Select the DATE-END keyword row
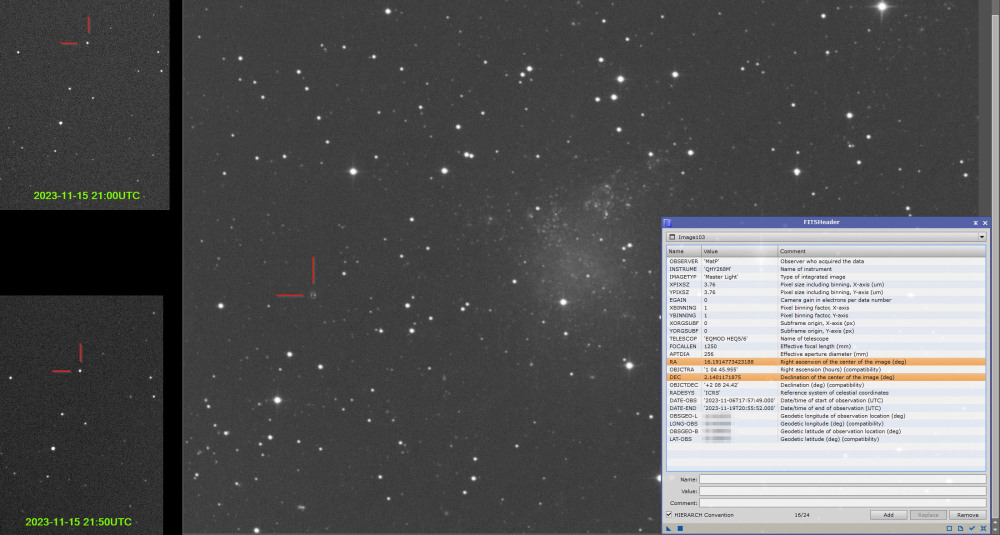The width and height of the screenshot is (1000, 535). coord(826,408)
